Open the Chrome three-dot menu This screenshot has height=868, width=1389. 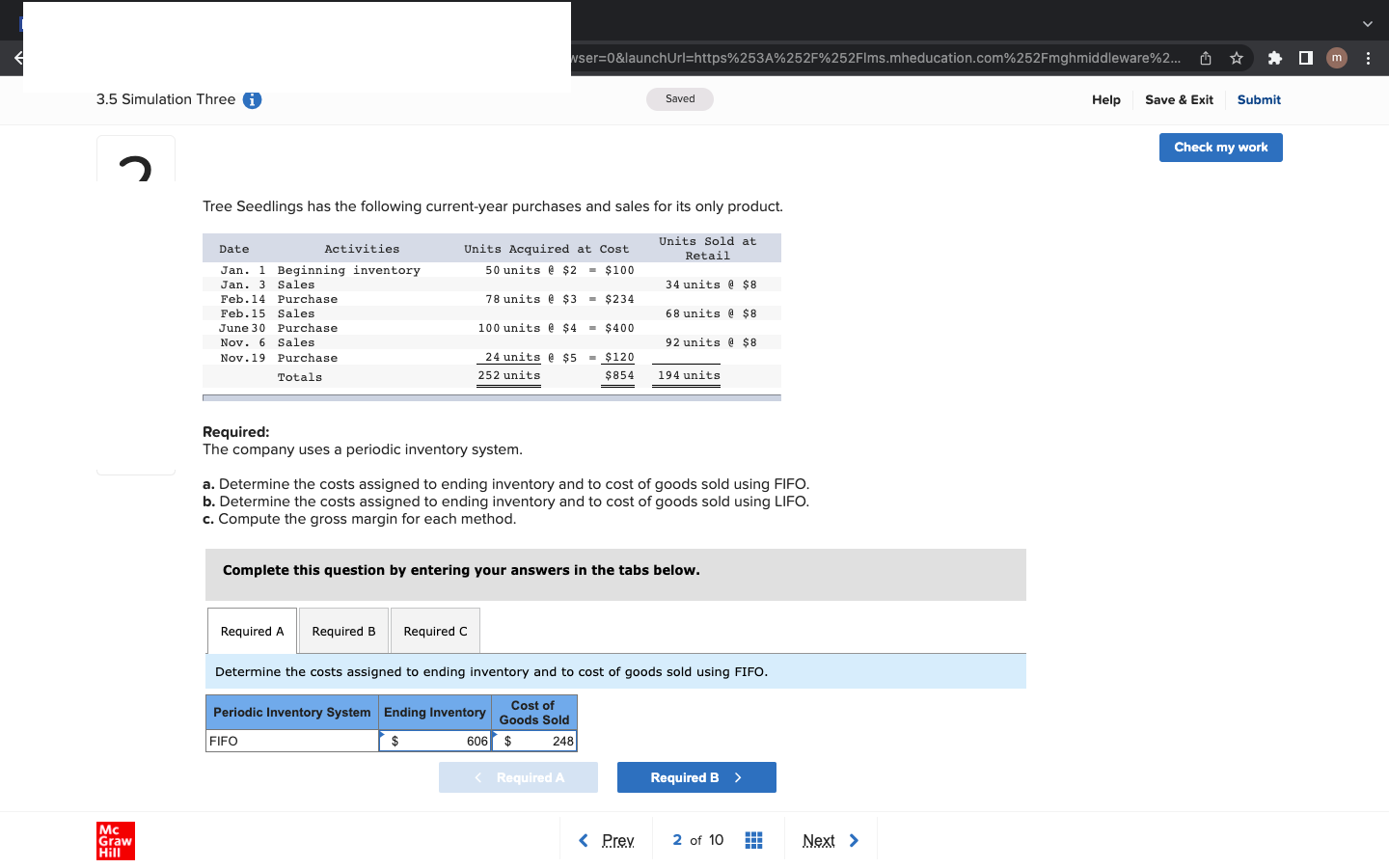(x=1368, y=58)
